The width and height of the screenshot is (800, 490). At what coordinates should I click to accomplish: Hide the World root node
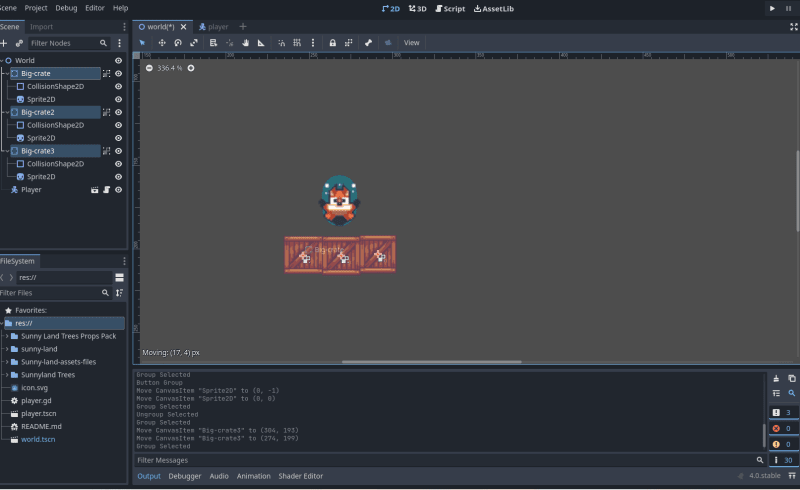118,61
